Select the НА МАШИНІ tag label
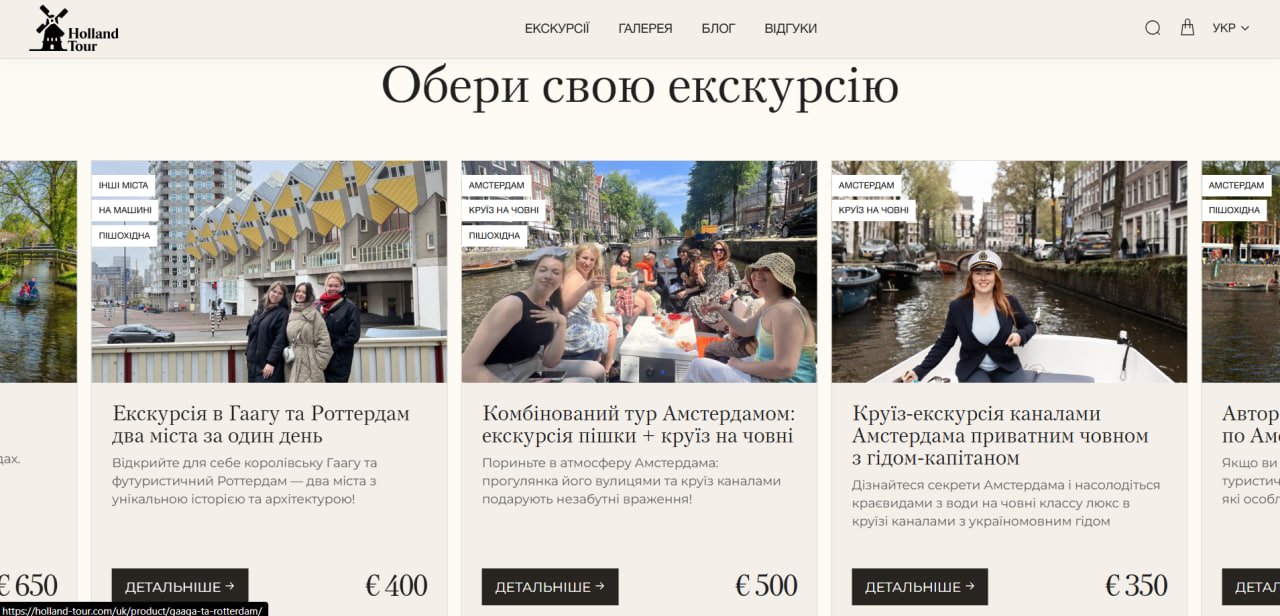Image resolution: width=1280 pixels, height=616 pixels. tap(125, 210)
